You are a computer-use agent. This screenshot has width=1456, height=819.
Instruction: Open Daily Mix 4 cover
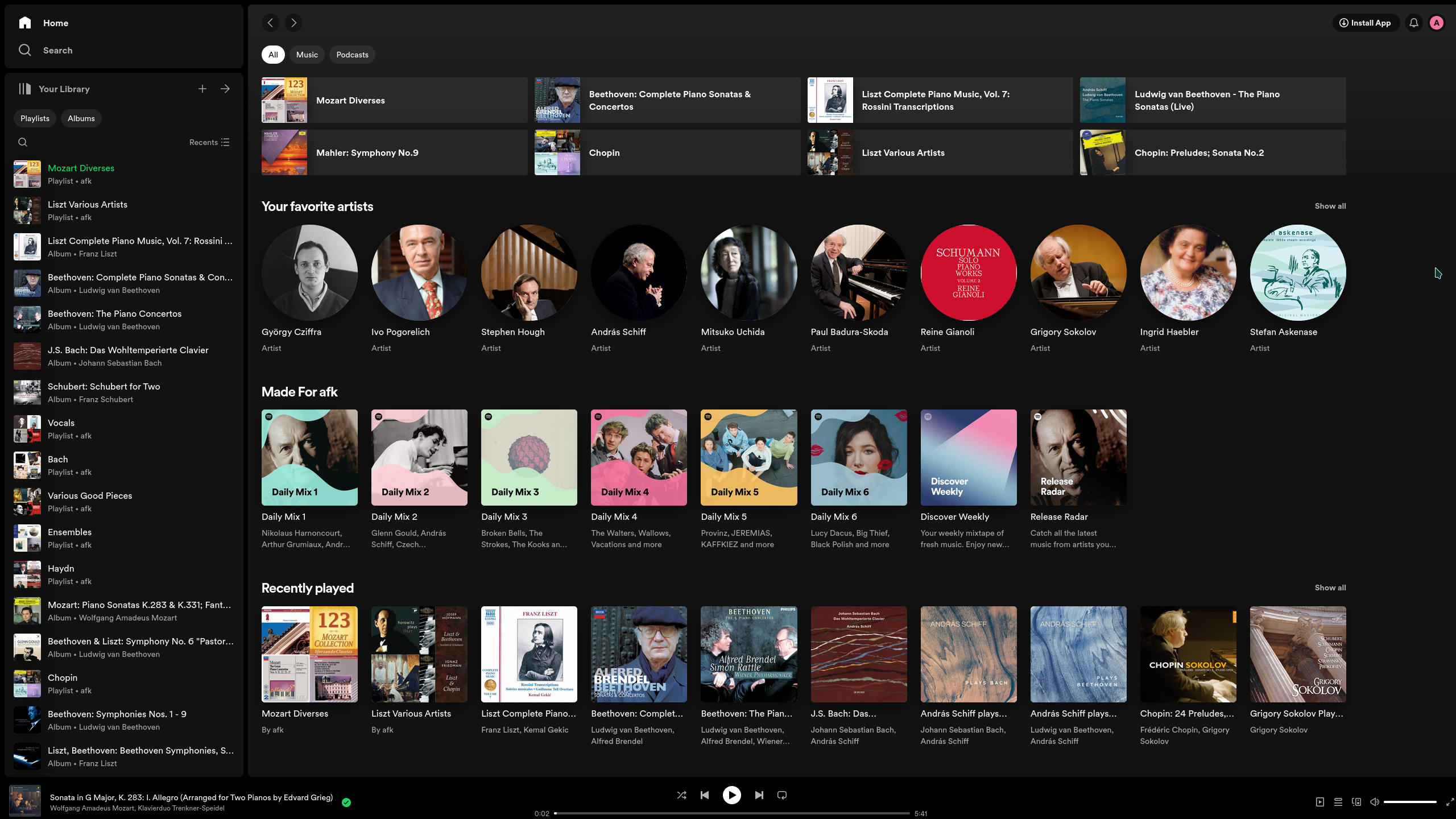[639, 457]
